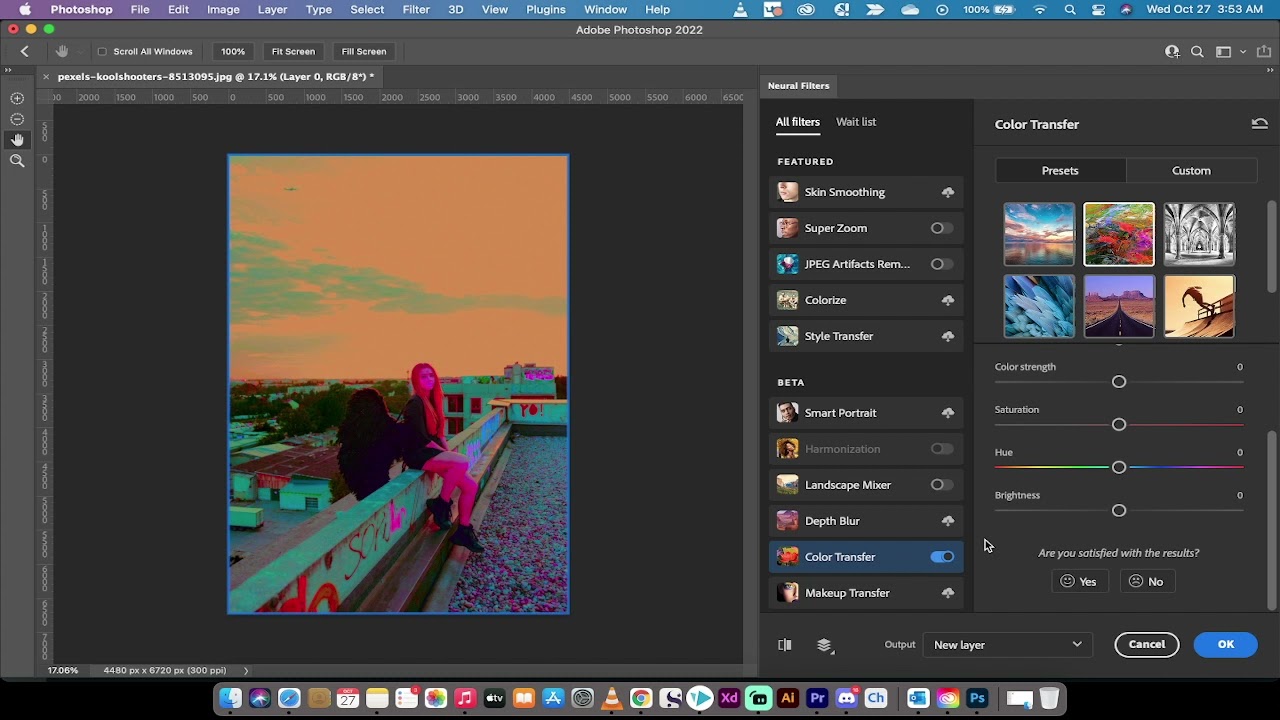This screenshot has width=1280, height=720.
Task: Open the Output dropdown set to New layer
Action: (x=1007, y=645)
